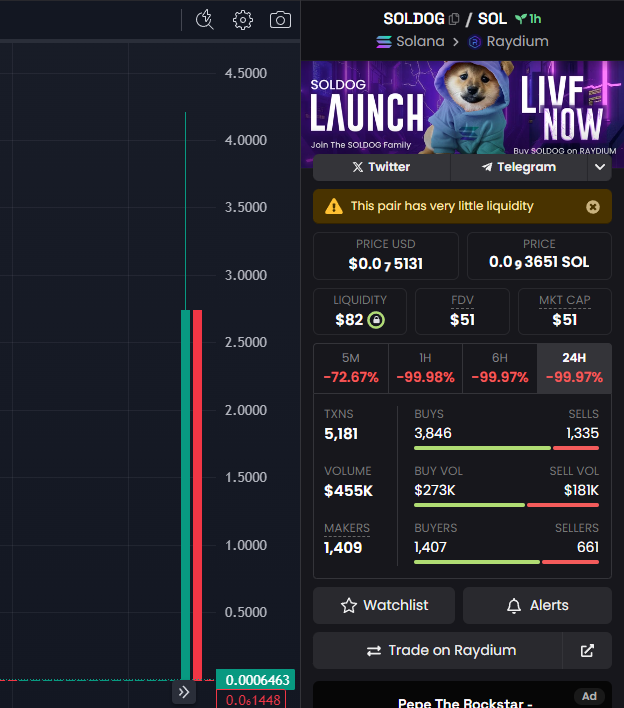Click the buyers versus sellers ratio bar

click(506, 562)
